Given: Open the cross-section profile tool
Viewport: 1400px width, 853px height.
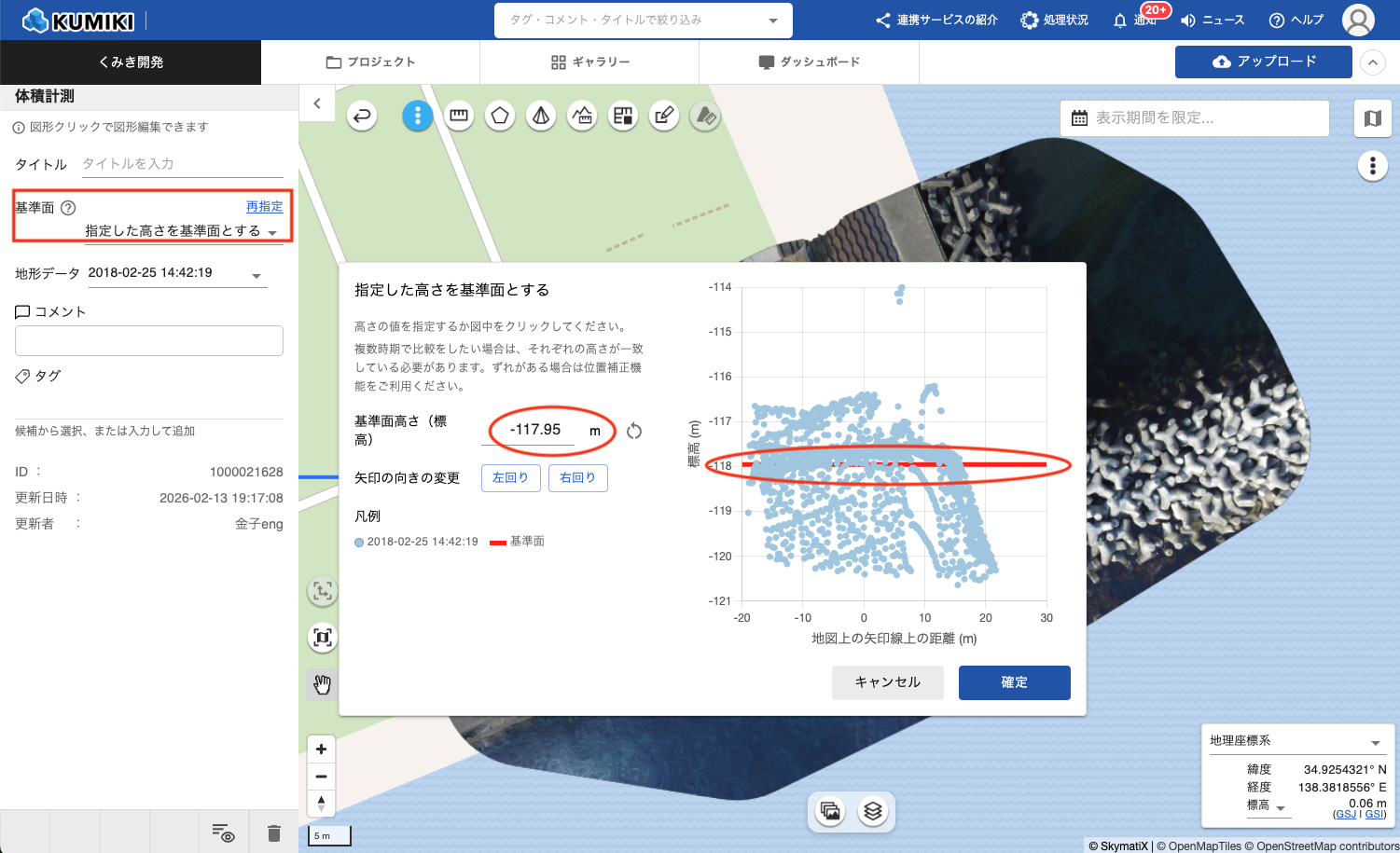Looking at the screenshot, I should coord(582,117).
